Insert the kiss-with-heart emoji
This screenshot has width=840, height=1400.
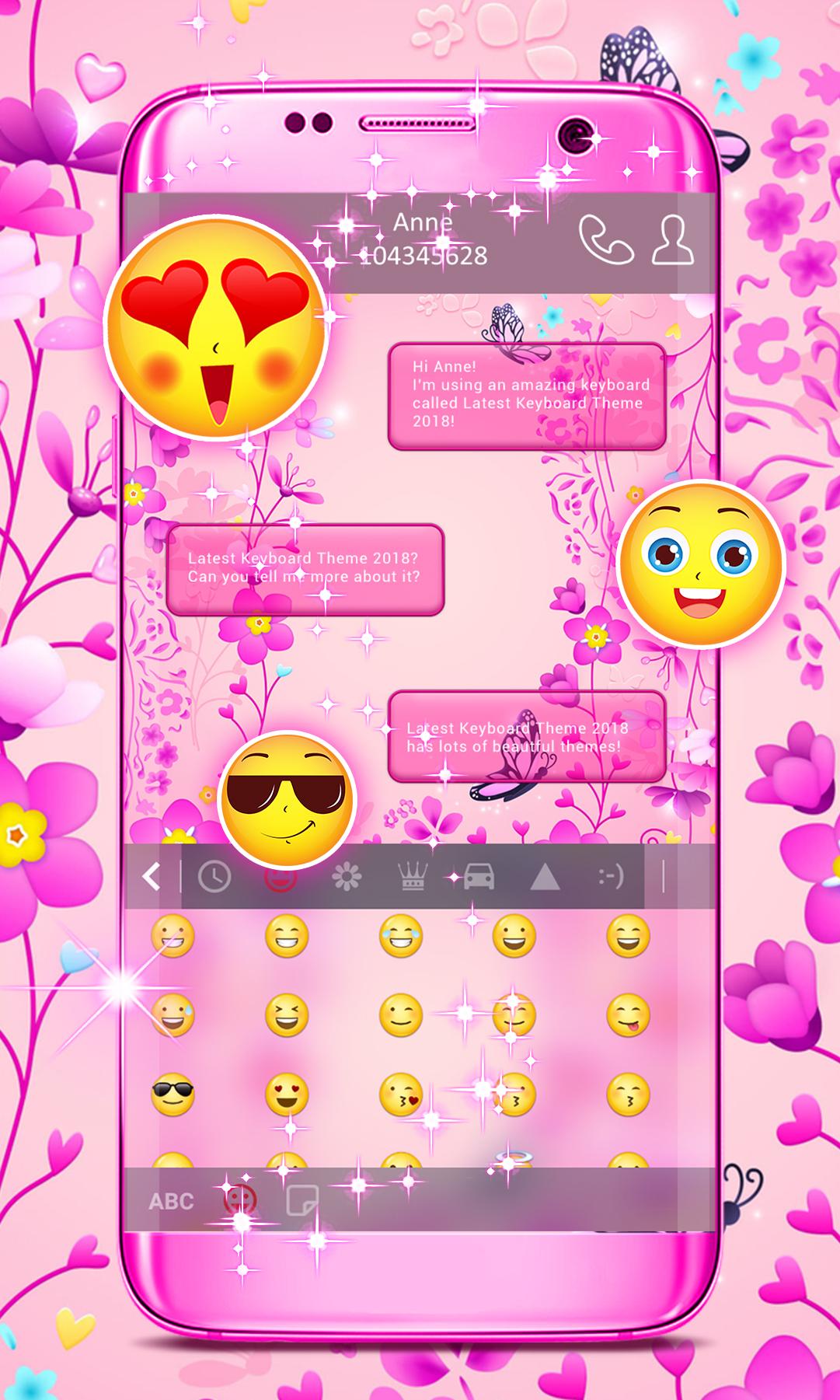point(400,1095)
